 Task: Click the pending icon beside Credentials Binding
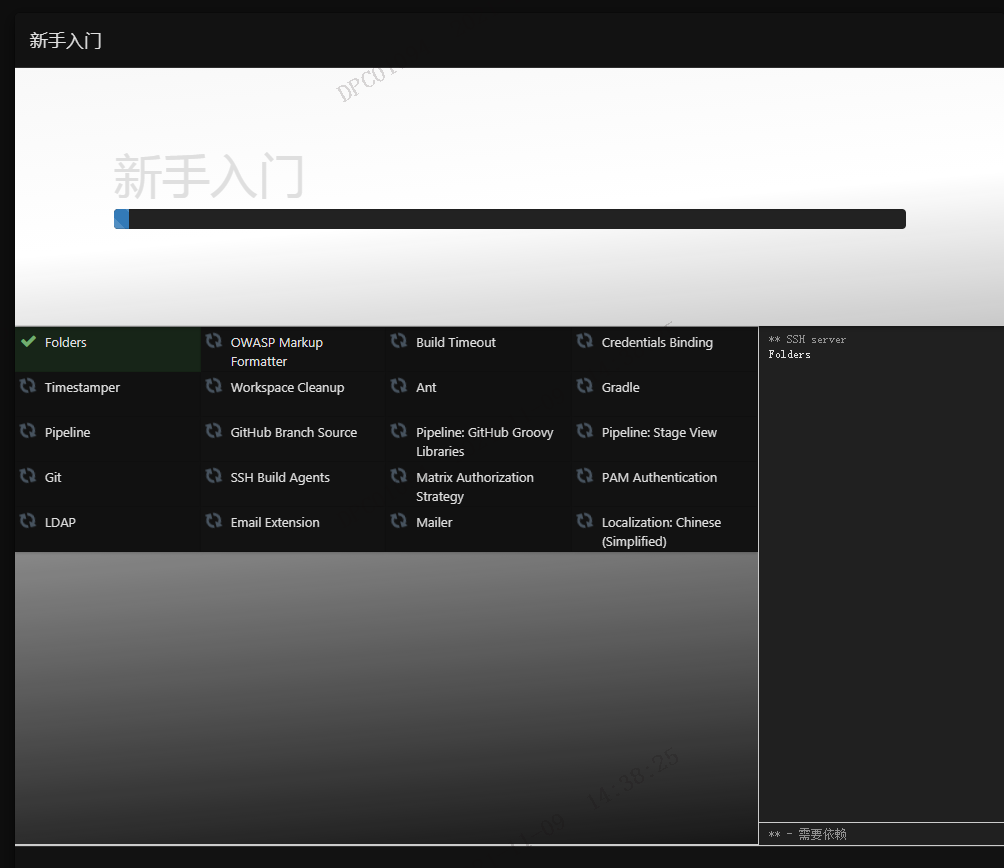click(x=585, y=341)
